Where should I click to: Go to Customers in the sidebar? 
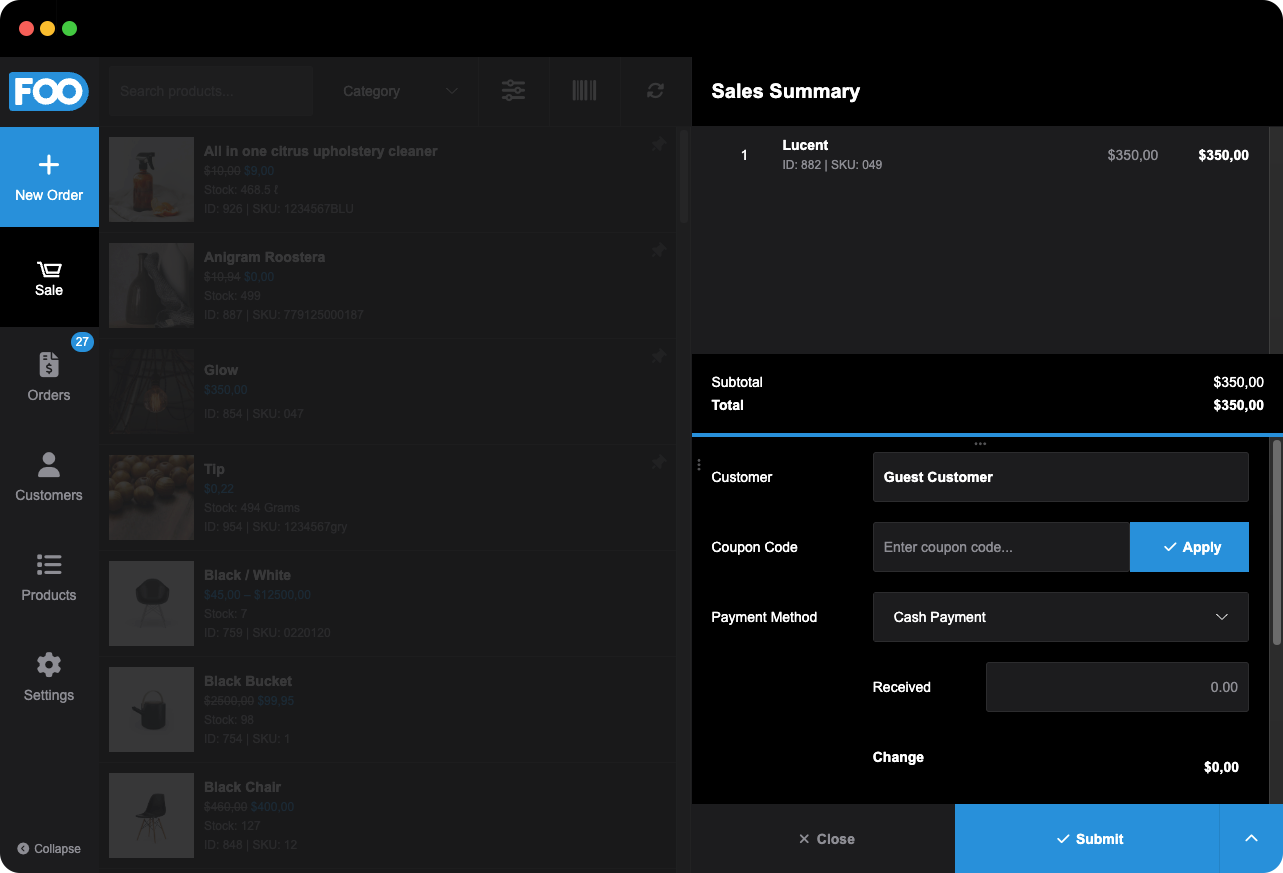click(x=49, y=477)
